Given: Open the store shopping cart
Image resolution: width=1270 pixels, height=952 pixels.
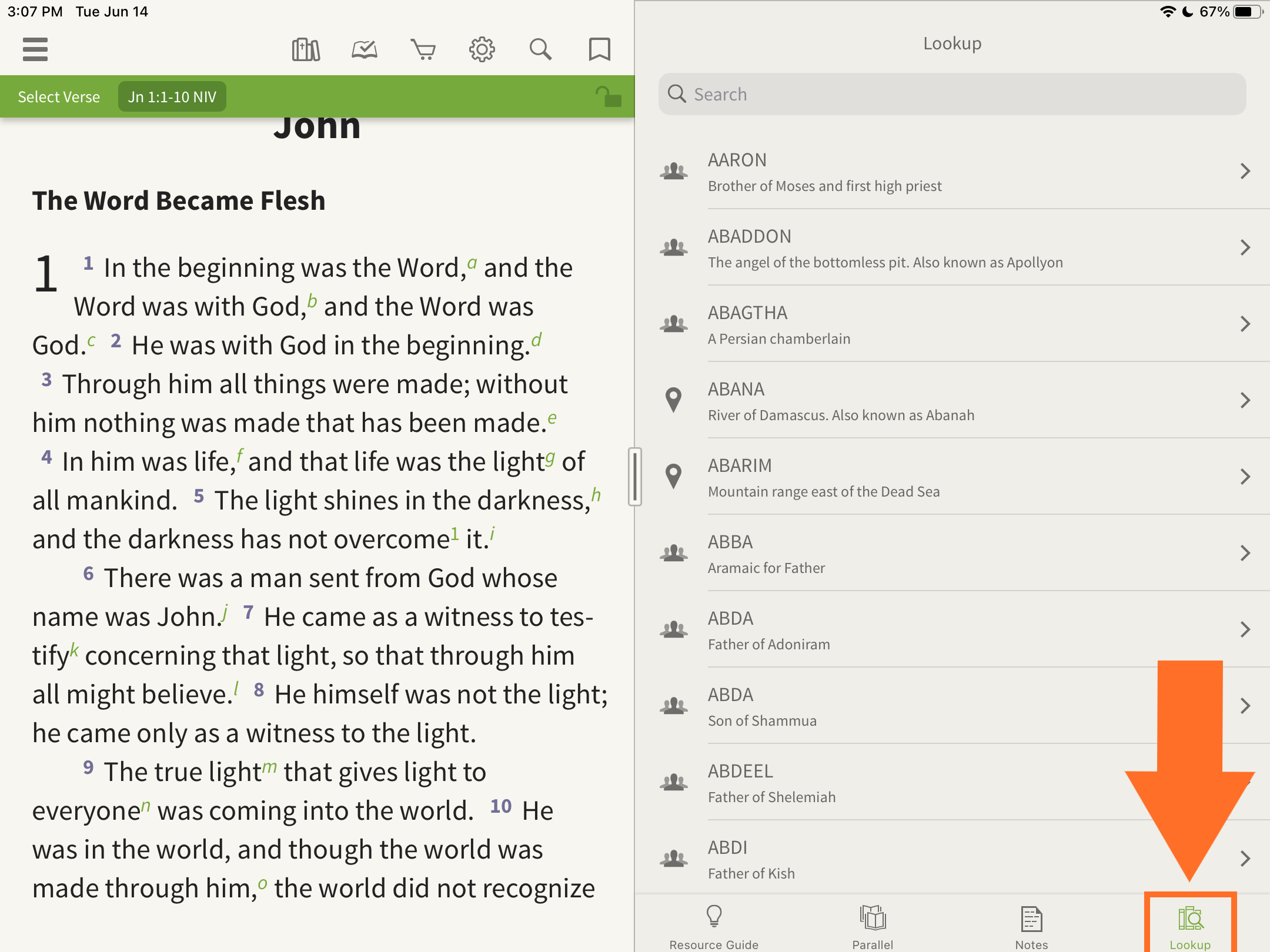Looking at the screenshot, I should click(x=423, y=49).
